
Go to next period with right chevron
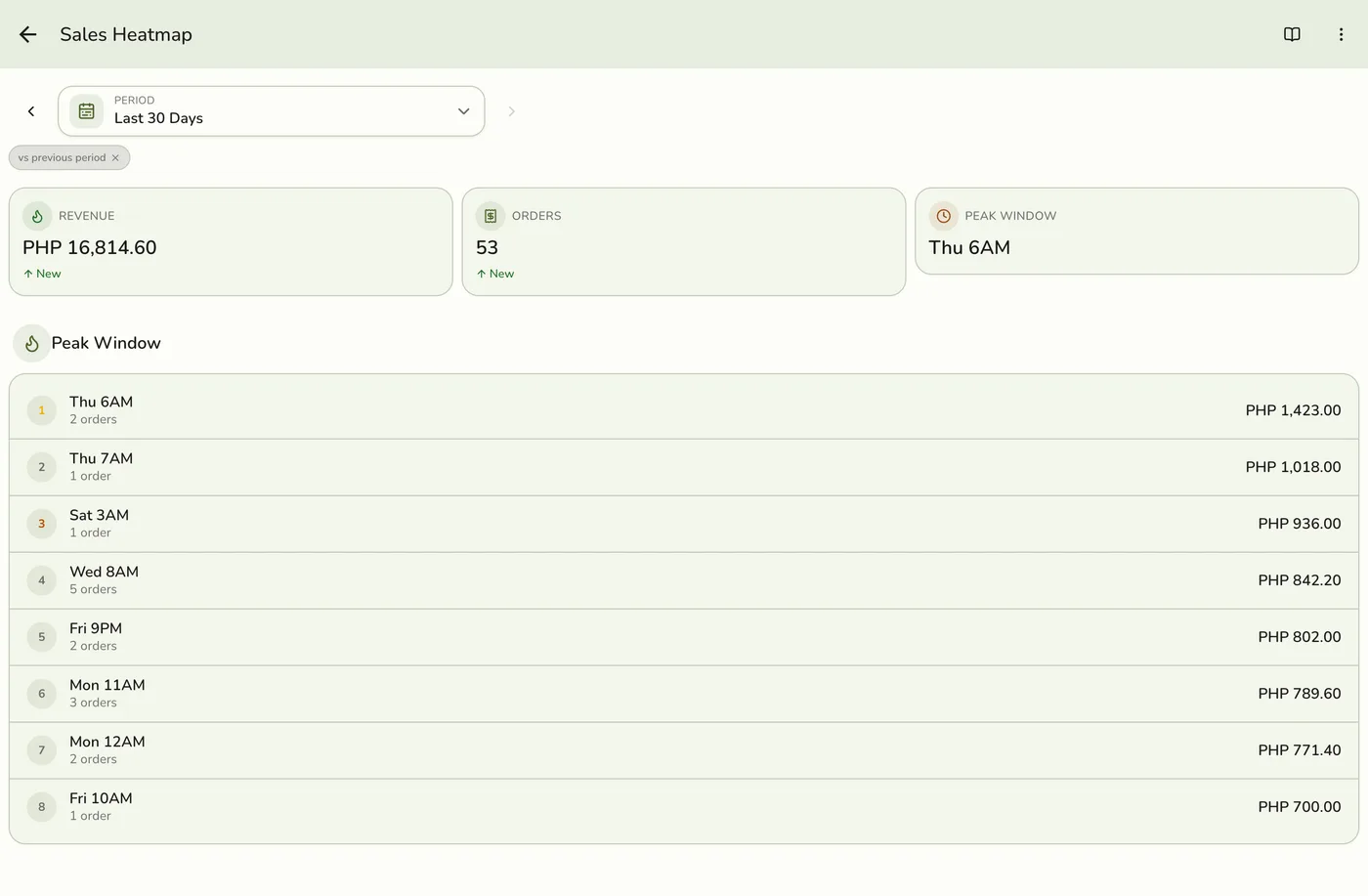click(511, 111)
